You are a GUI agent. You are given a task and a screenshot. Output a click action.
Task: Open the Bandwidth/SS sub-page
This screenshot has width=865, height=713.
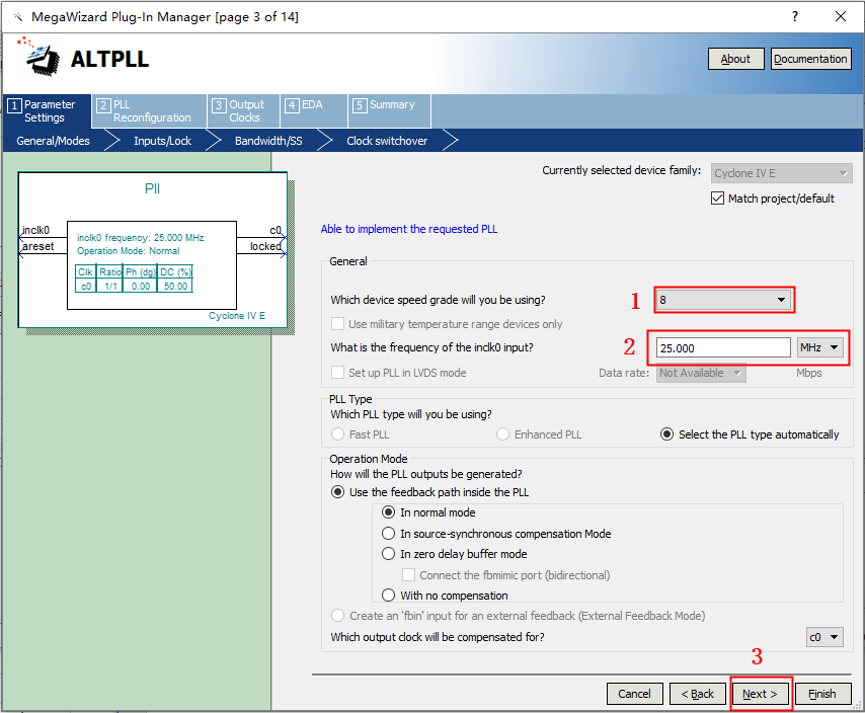(x=268, y=141)
